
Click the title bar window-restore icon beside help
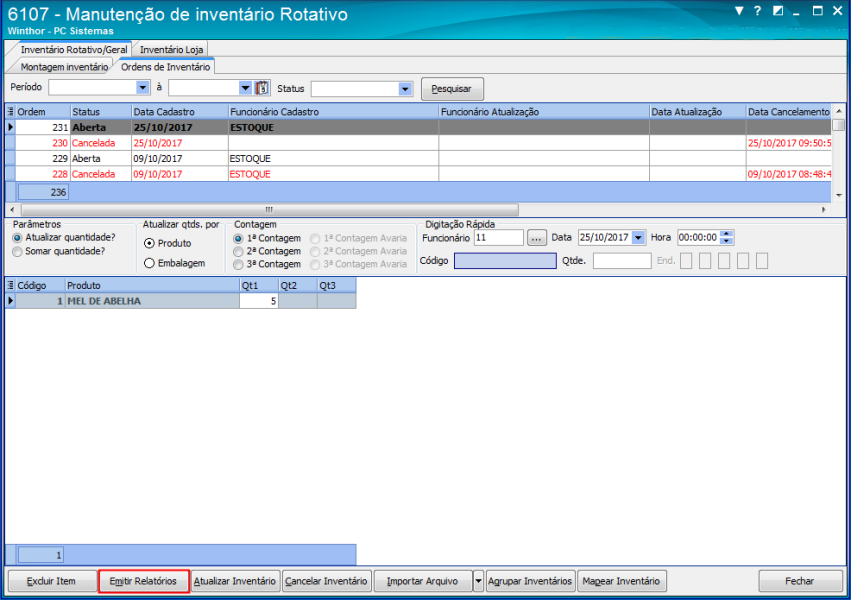click(x=778, y=11)
